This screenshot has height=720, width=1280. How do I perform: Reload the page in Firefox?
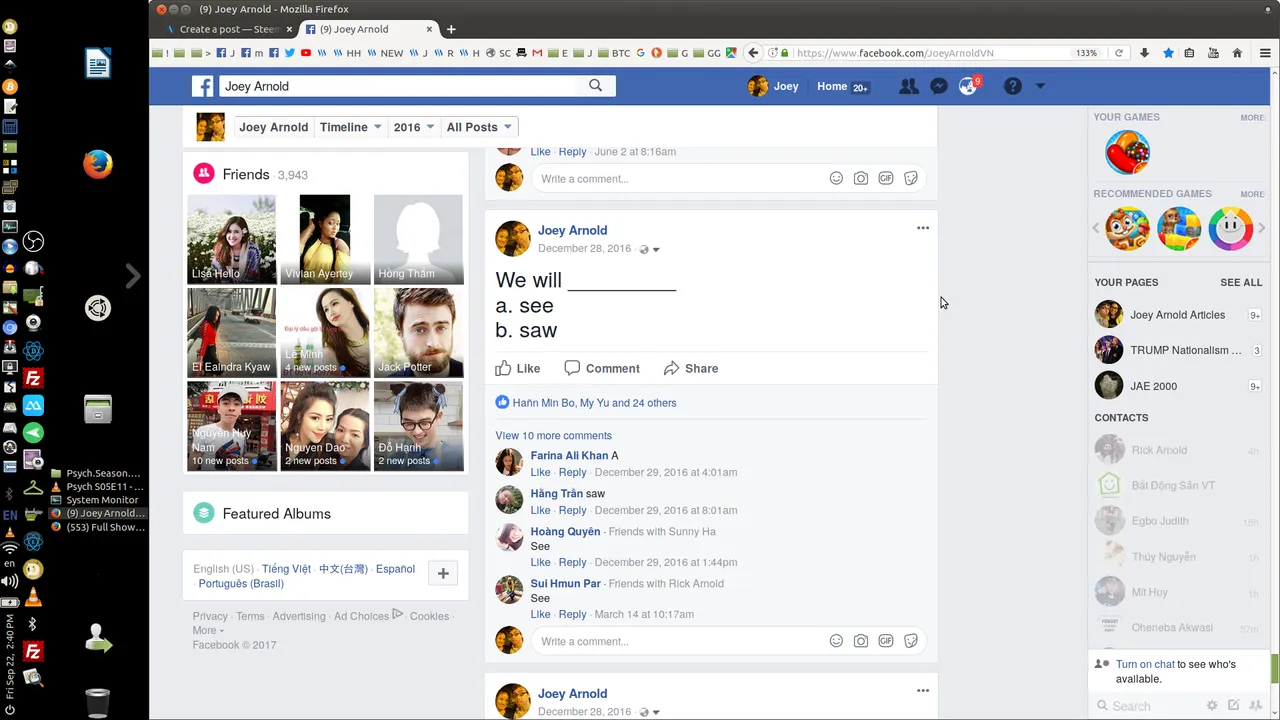pos(1119,53)
